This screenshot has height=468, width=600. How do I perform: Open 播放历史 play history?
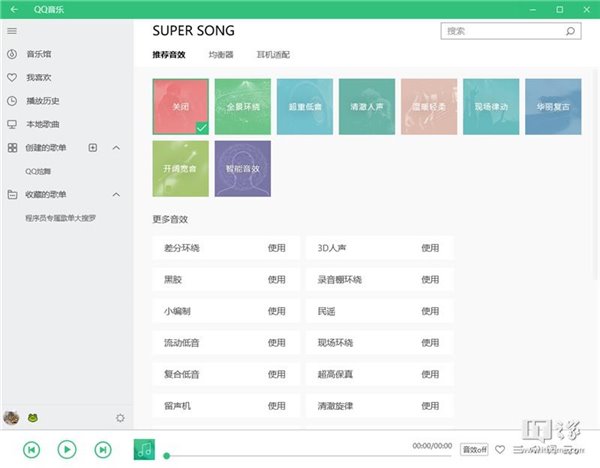[x=43, y=101]
